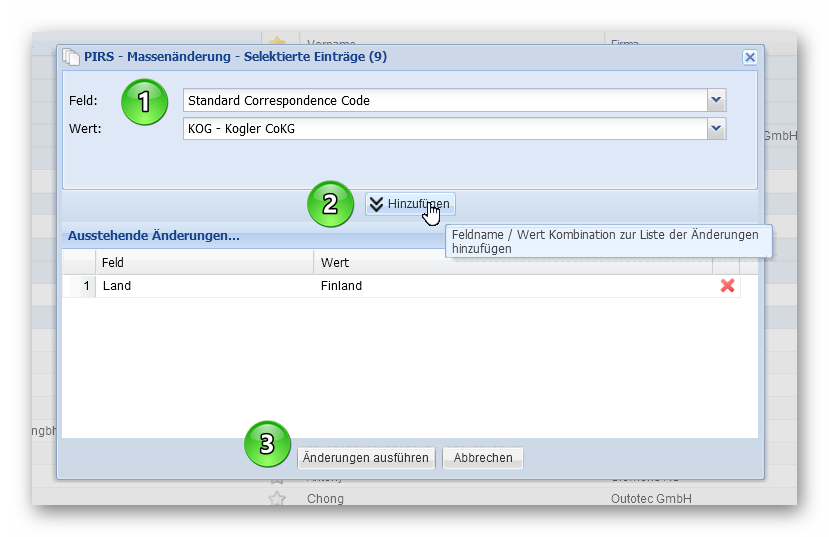
Task: Toggle the favorite star beside Chong
Action: point(277,498)
